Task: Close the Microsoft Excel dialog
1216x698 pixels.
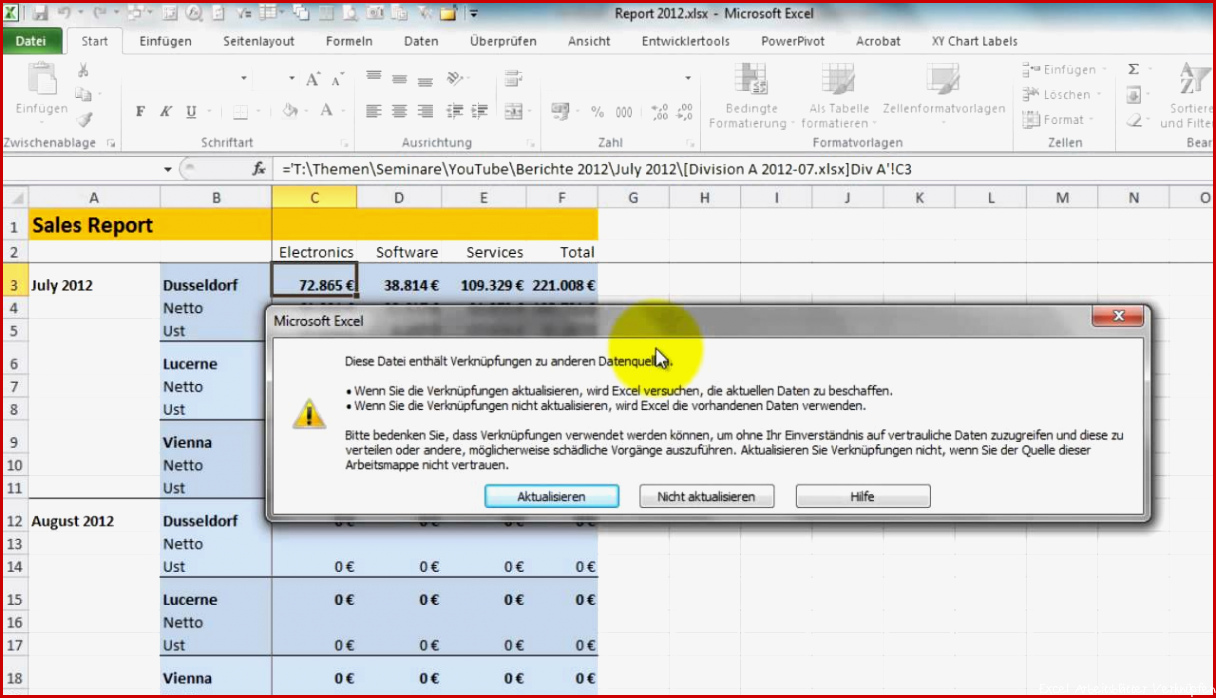Action: coord(1117,317)
